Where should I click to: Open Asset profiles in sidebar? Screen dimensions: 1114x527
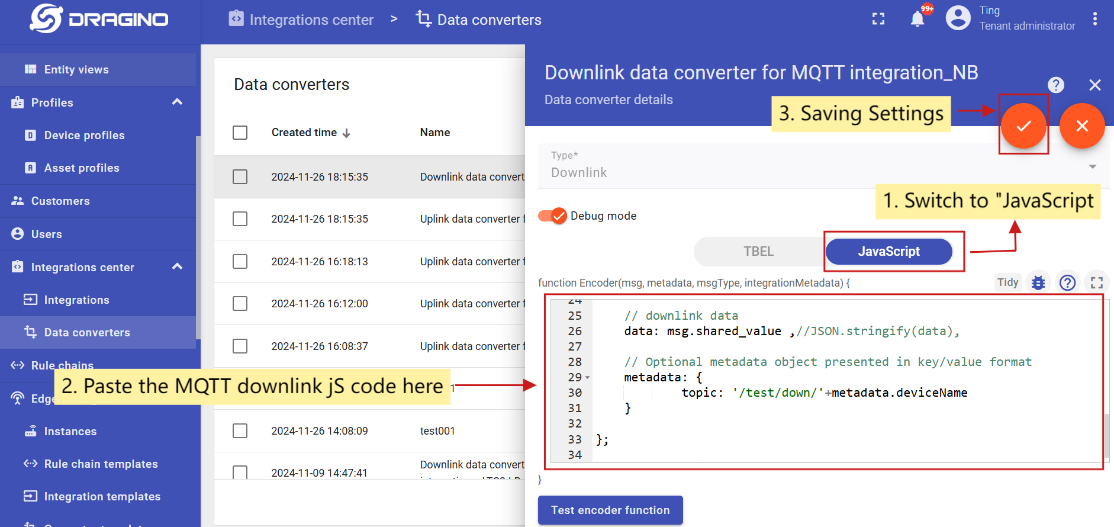98,168
